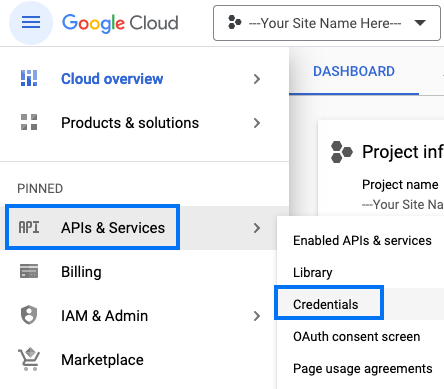Click the API icon beside APIs & Services
Image resolution: width=444 pixels, height=389 pixels.
coord(29,228)
